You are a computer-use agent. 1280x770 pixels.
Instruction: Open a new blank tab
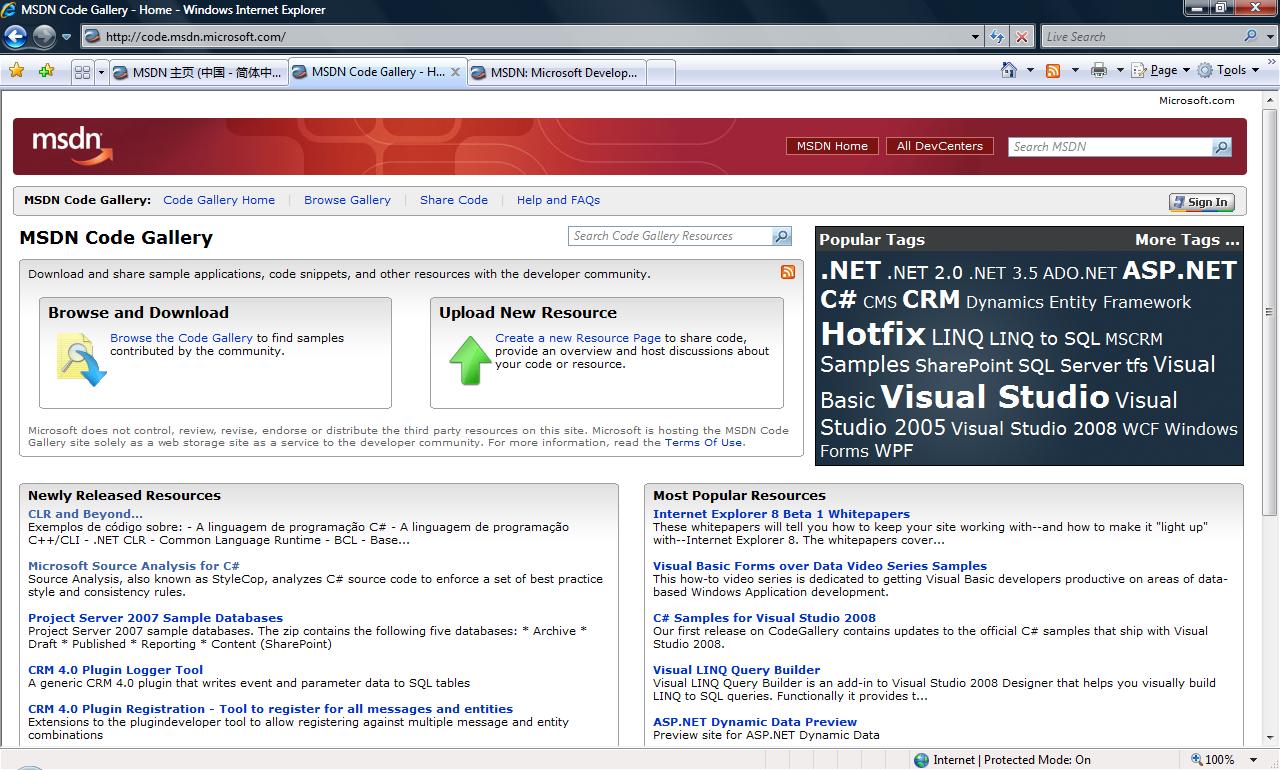(x=661, y=72)
